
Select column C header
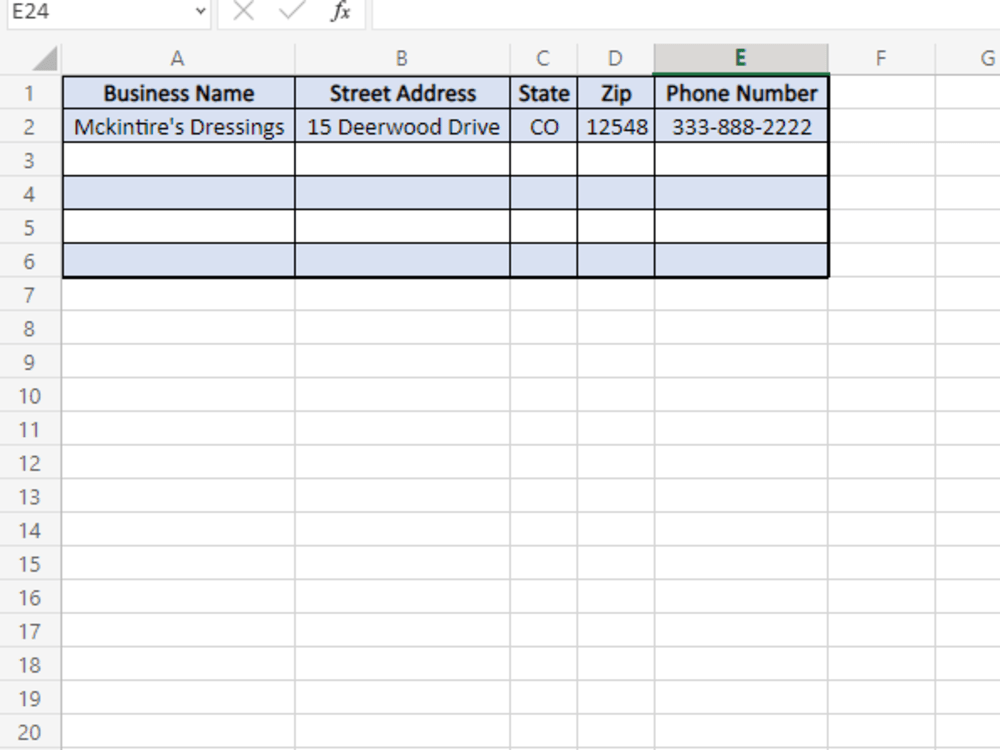coord(543,59)
